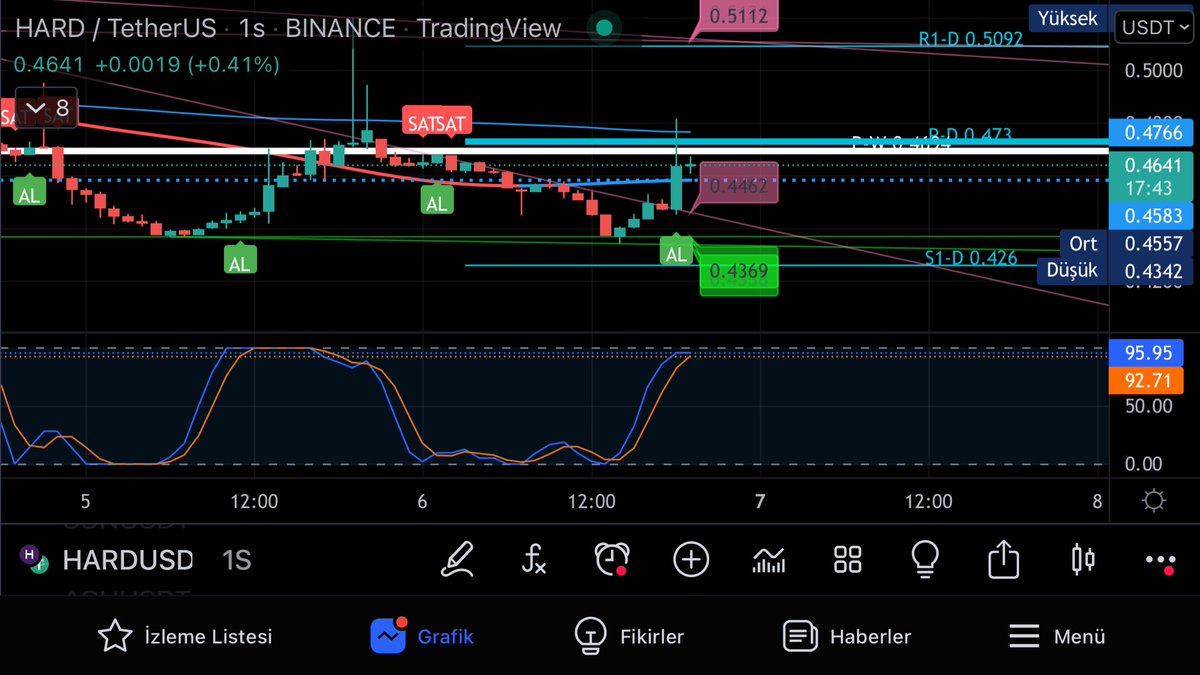Tap the +0.0019 (+0.41%) change text
This screenshot has height=675, width=1200.
coord(188,65)
